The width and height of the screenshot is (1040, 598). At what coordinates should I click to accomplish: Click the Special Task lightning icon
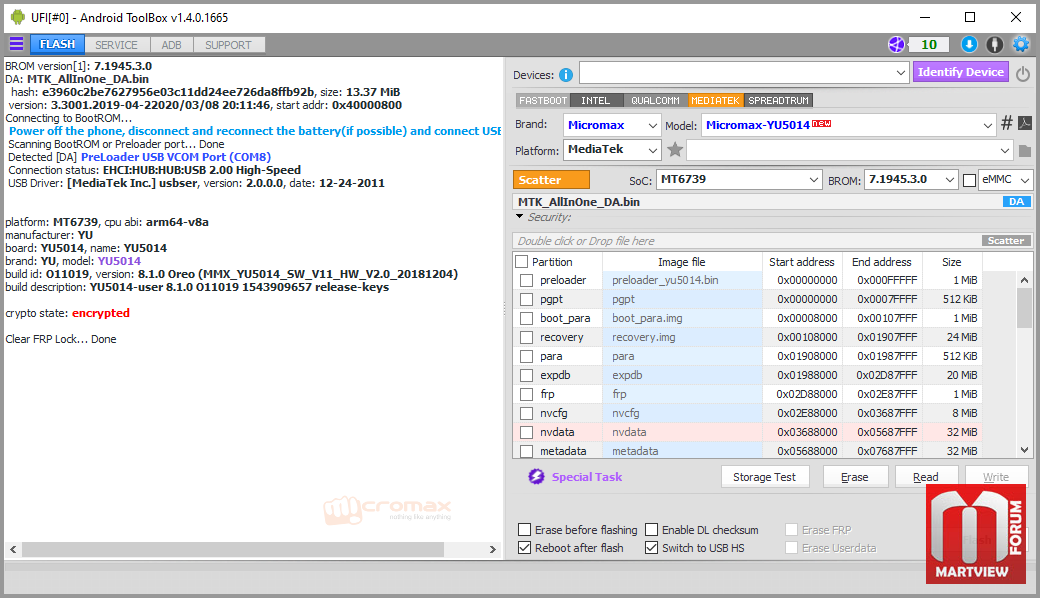tap(536, 476)
